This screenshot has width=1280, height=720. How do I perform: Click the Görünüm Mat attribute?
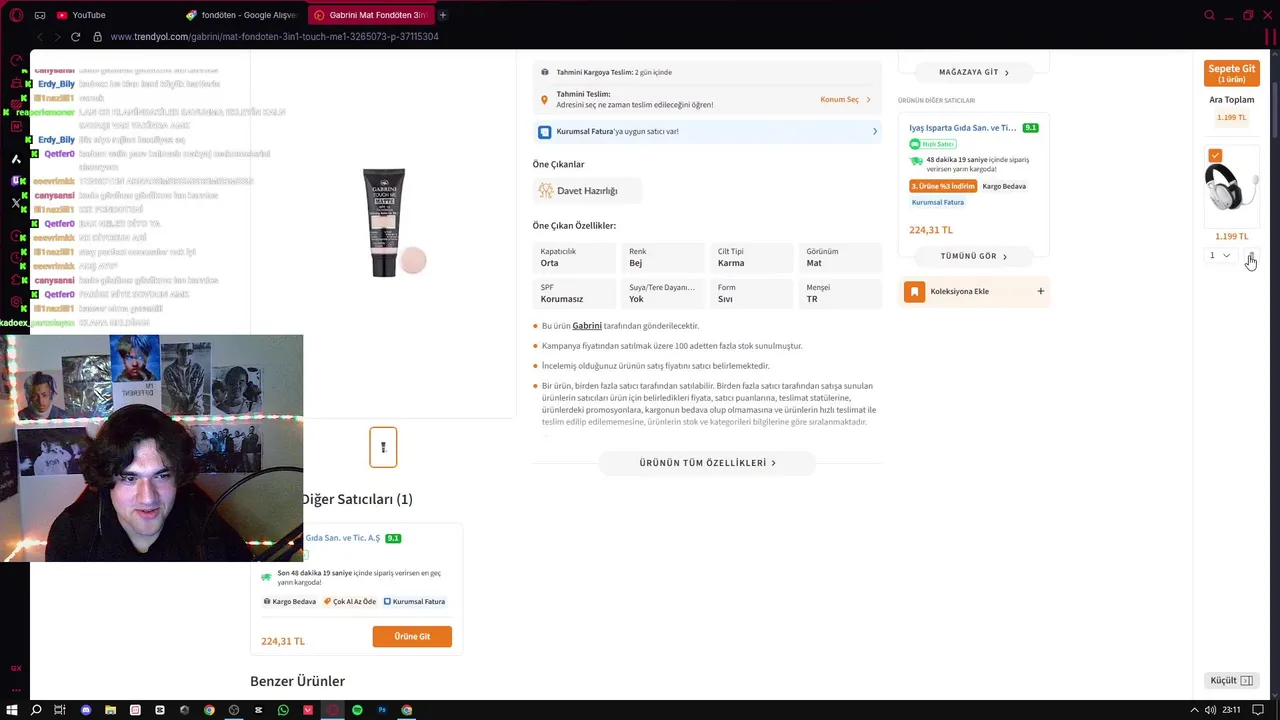(840, 257)
